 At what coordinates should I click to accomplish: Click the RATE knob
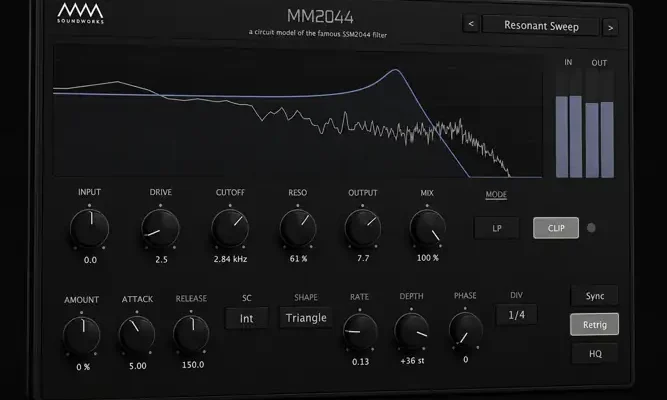(360, 332)
